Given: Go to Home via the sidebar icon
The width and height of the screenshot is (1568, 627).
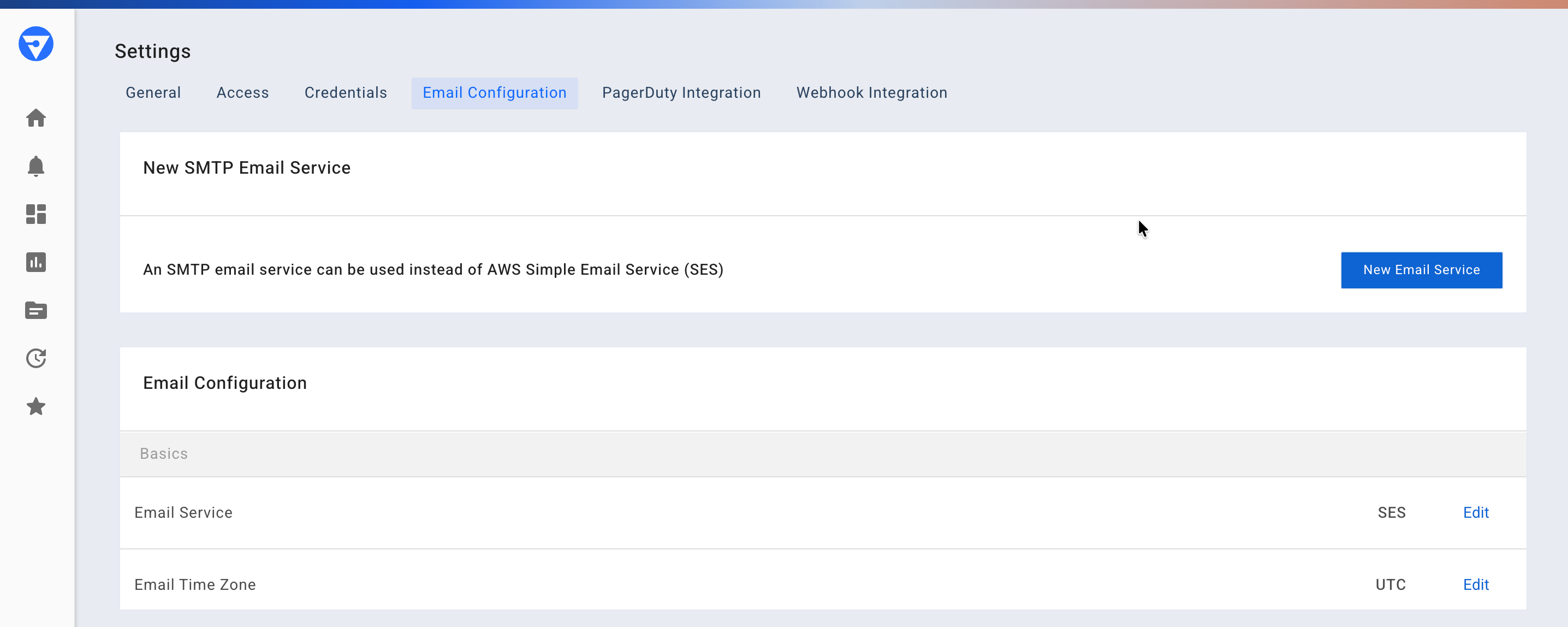Looking at the screenshot, I should click(36, 117).
